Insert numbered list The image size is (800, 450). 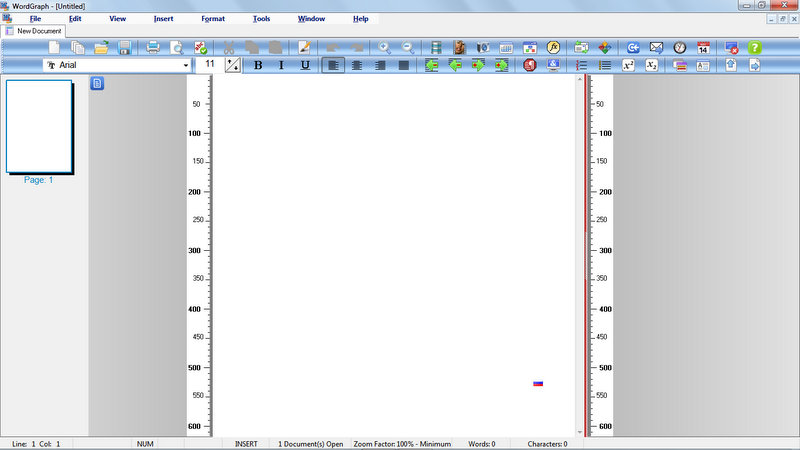[581, 65]
